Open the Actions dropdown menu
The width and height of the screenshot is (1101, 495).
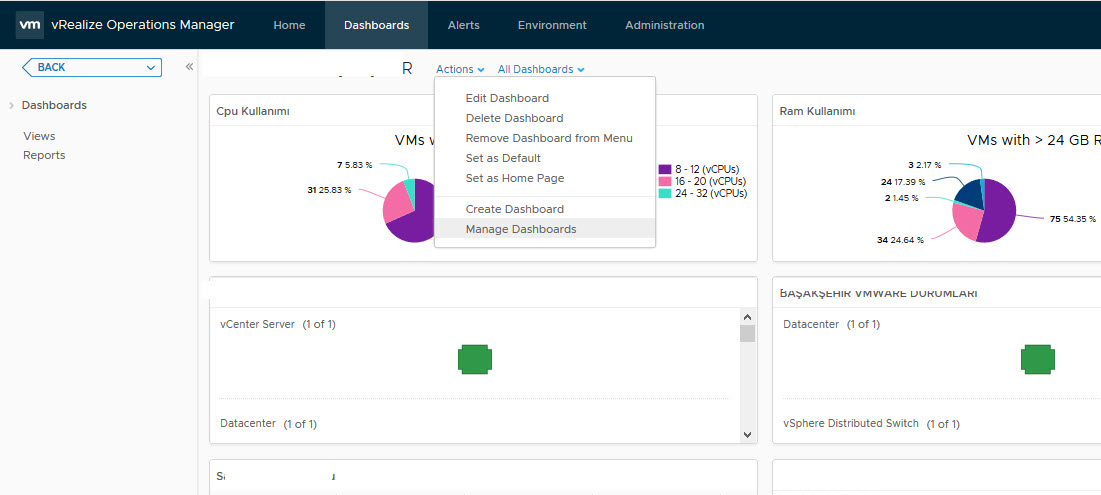pos(460,70)
